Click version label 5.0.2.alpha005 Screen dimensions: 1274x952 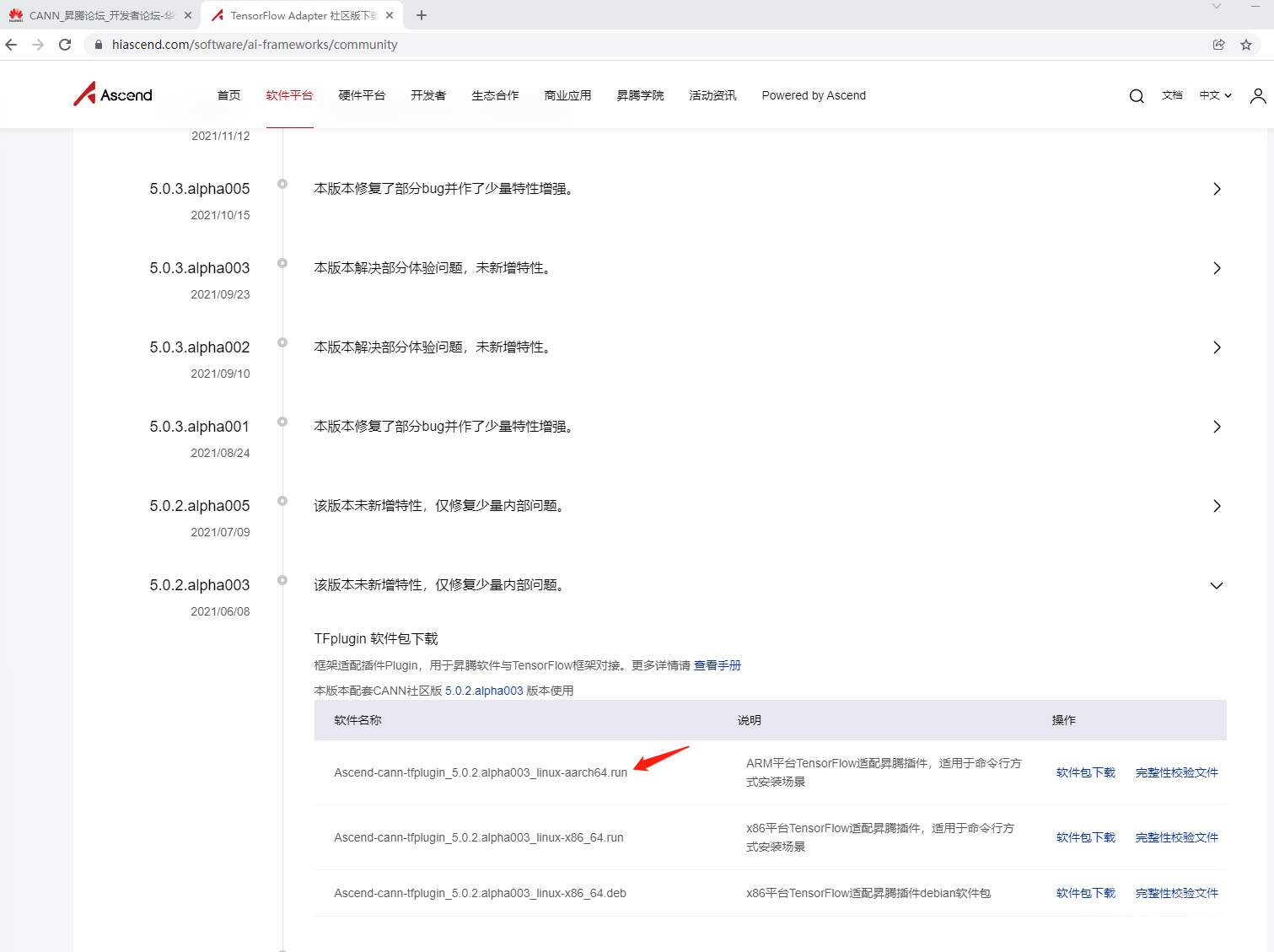pyautogui.click(x=200, y=506)
